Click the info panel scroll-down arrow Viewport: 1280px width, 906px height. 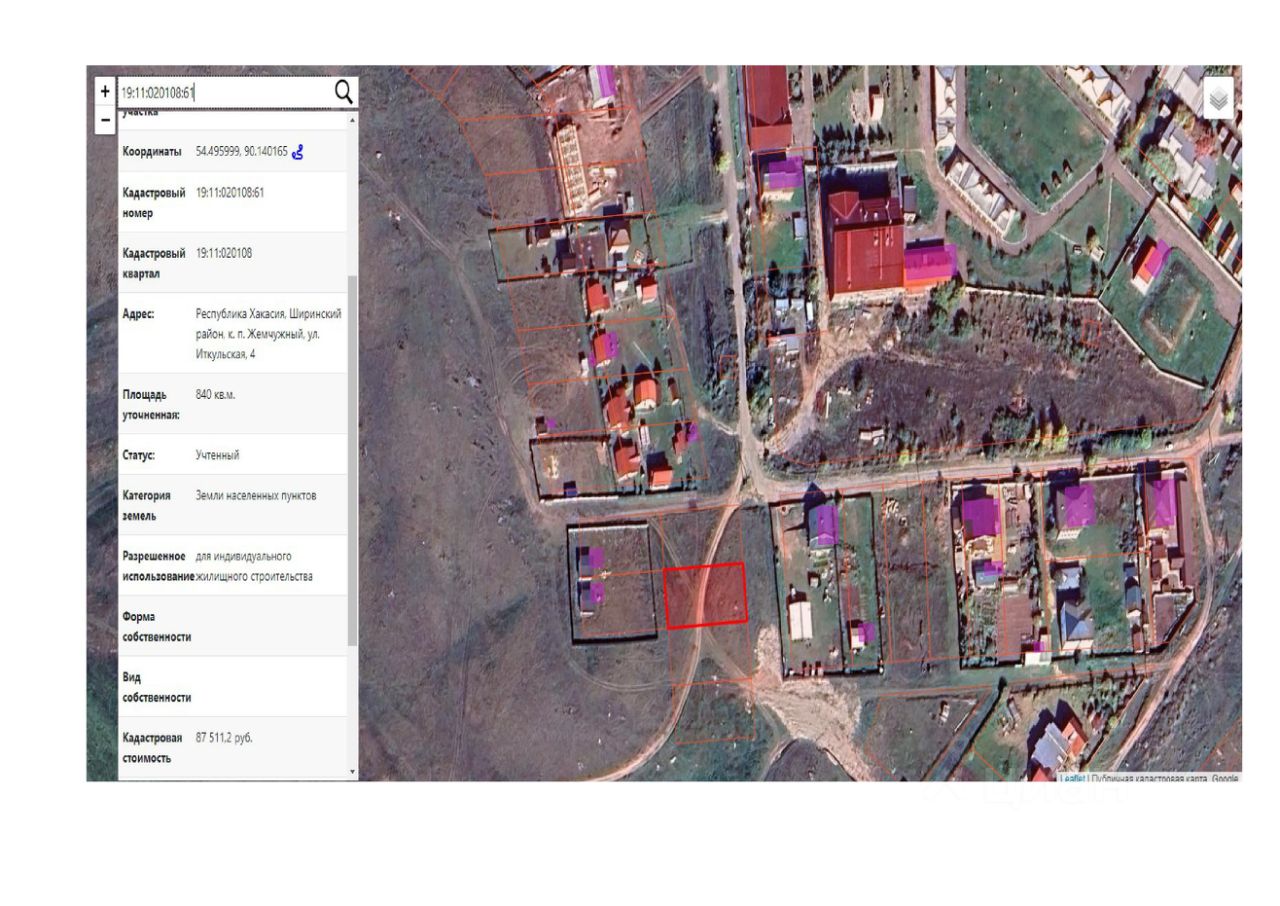click(352, 772)
